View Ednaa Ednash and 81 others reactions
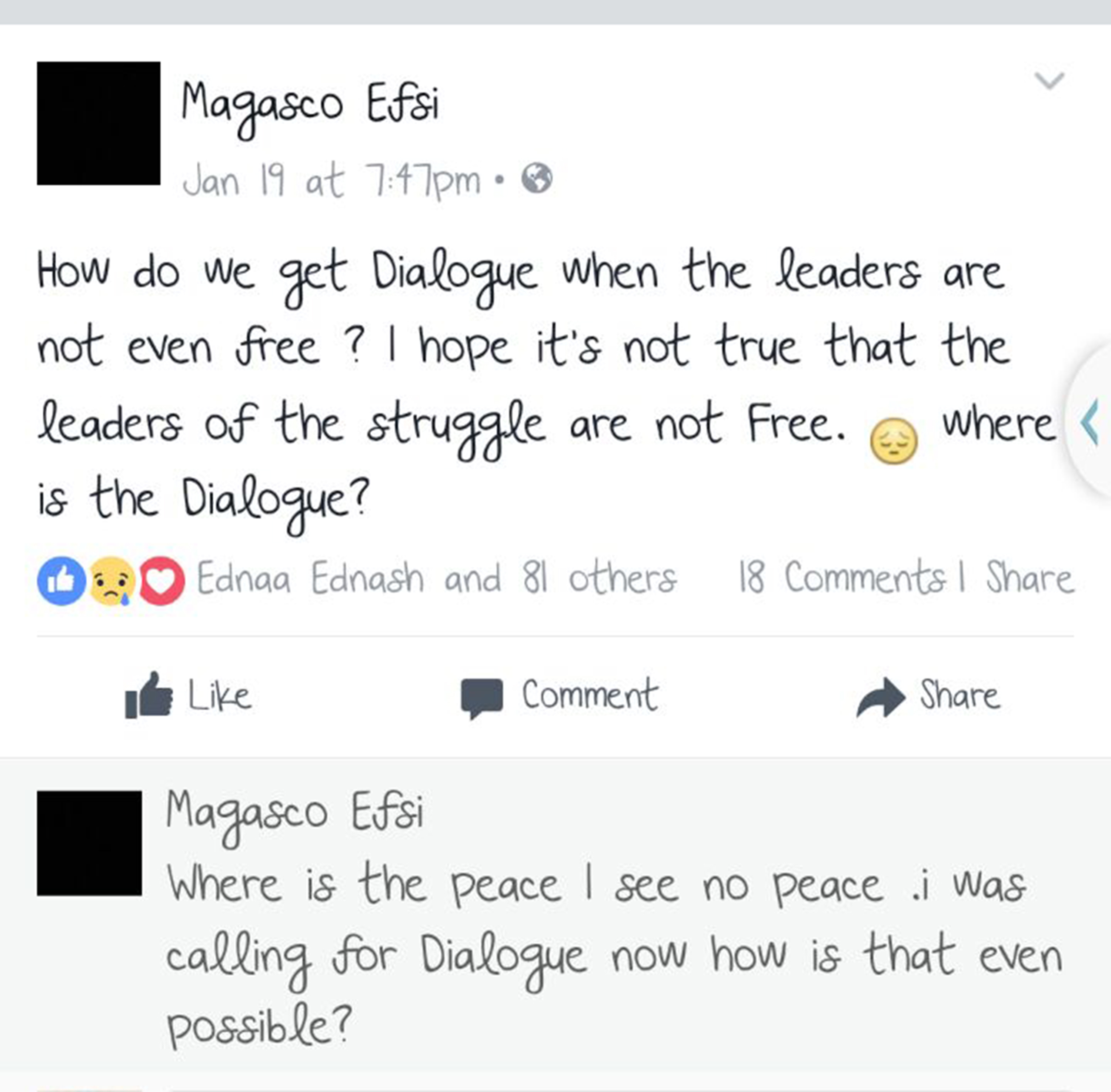1111x1092 pixels. point(437,578)
